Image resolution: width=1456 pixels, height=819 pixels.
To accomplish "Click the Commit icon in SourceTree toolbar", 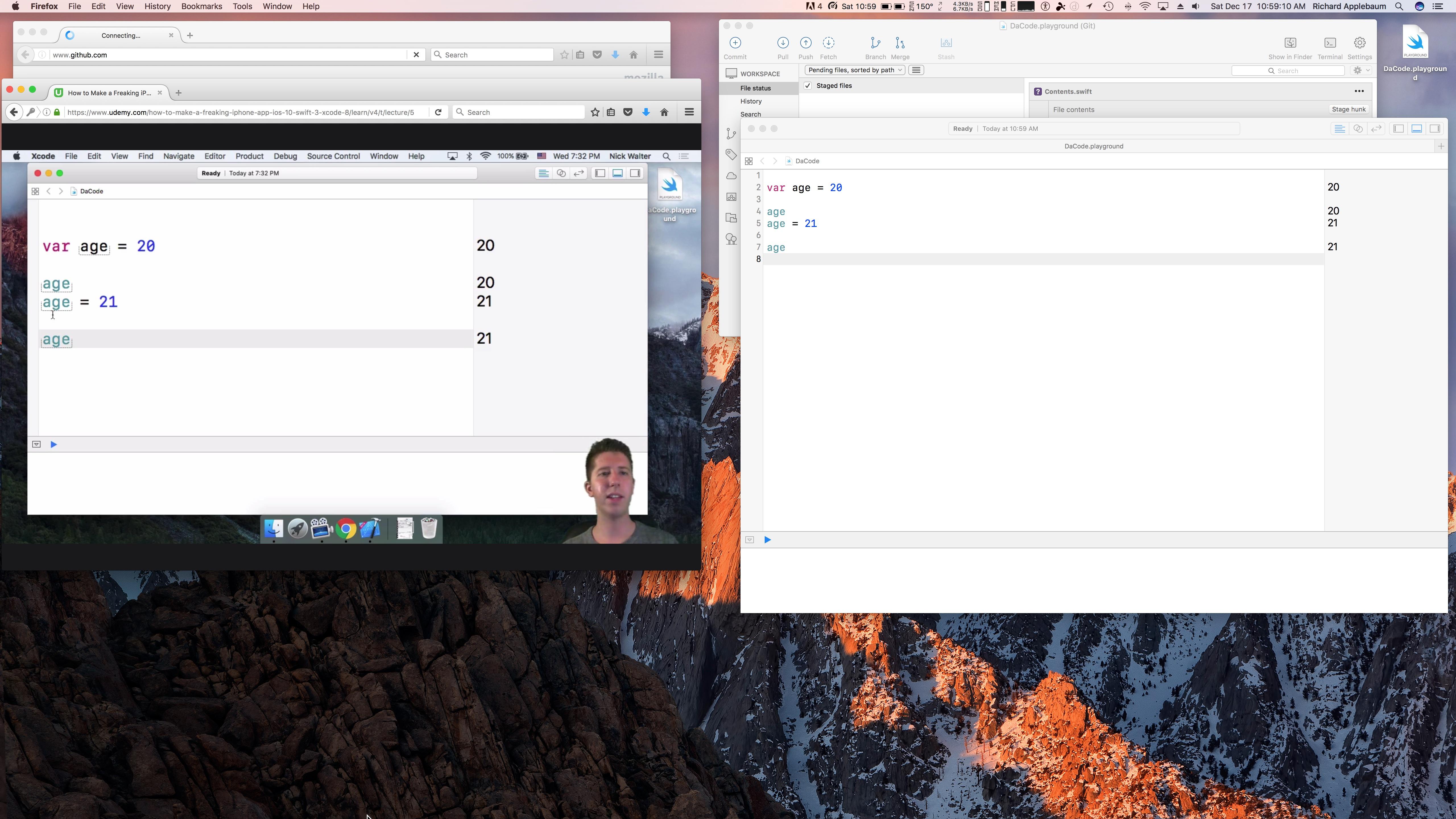I will coord(735,43).
